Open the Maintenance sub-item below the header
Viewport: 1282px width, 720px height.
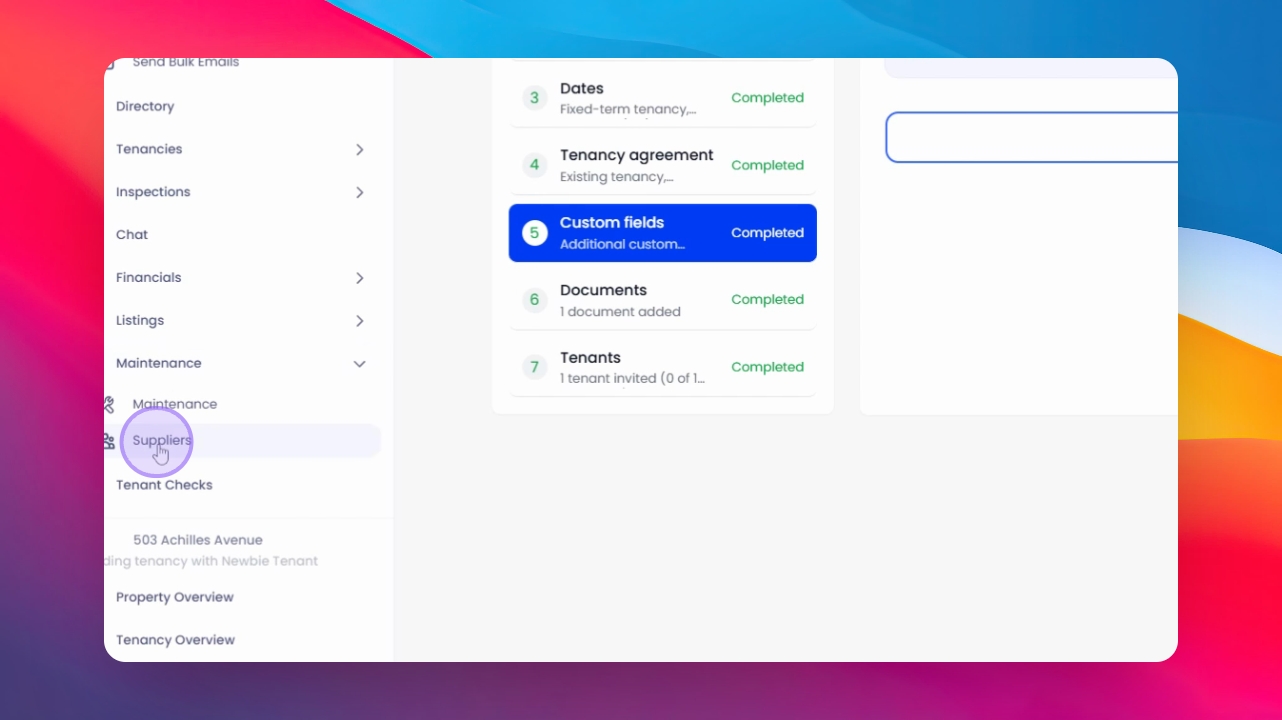pyautogui.click(x=175, y=404)
